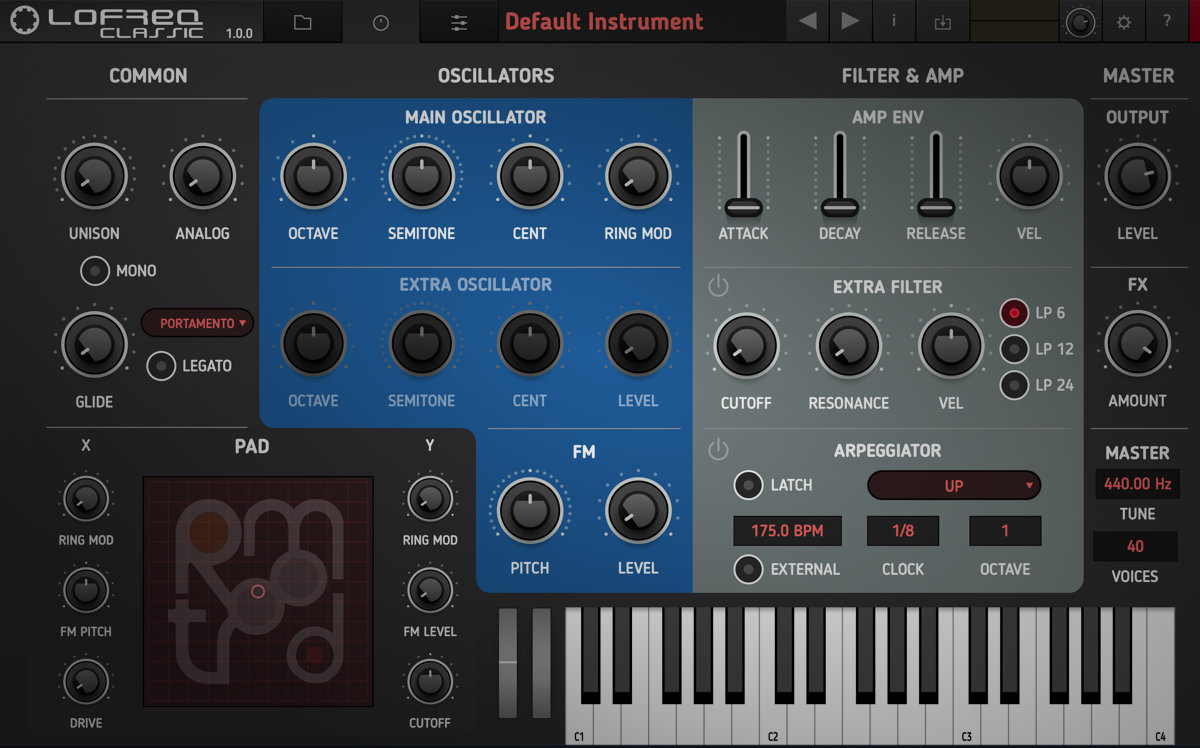Viewport: 1200px width, 748px height.
Task: Load the previous preset with the left arrow
Action: 807,21
